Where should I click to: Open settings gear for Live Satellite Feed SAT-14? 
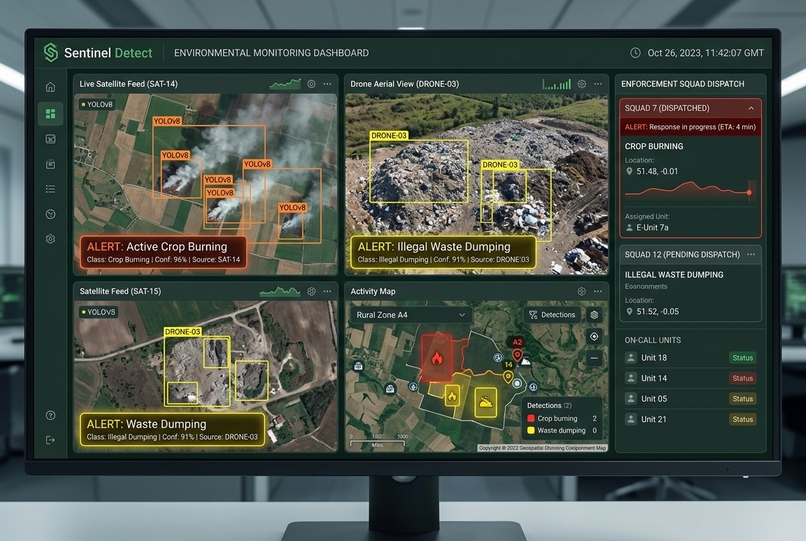(x=311, y=84)
